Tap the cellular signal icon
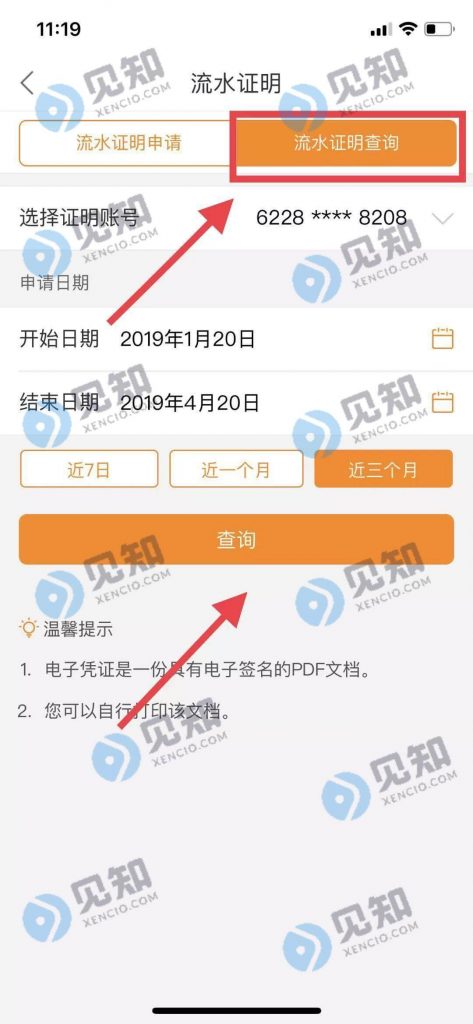Viewport: 473px width, 1024px height. click(x=380, y=30)
